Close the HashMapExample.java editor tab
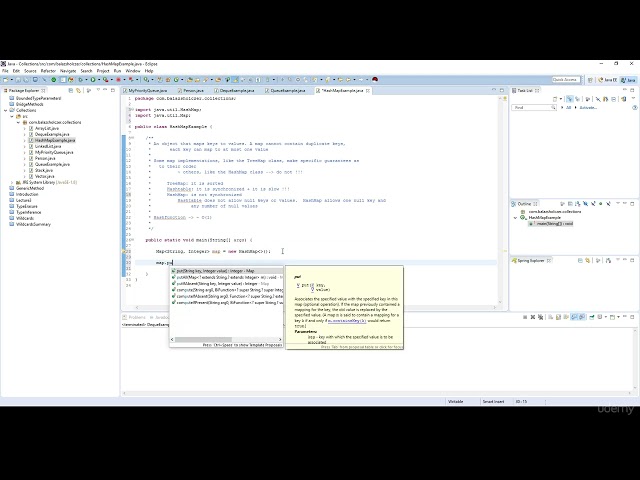The width and height of the screenshot is (640, 480). (x=368, y=91)
